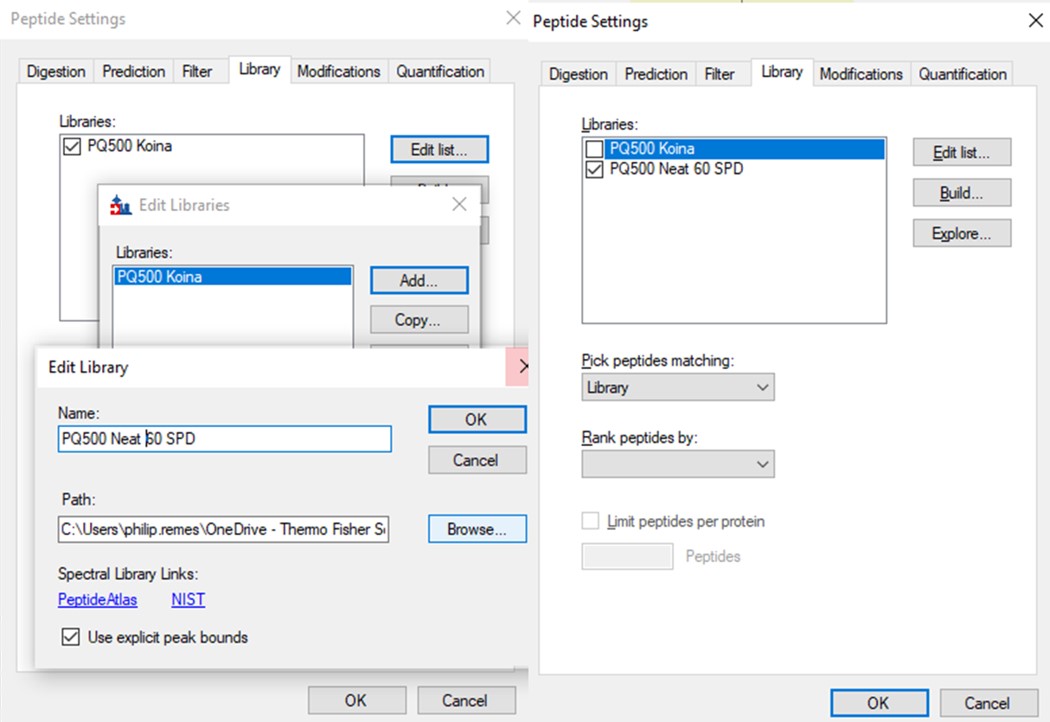Image resolution: width=1050 pixels, height=722 pixels.
Task: Open Quantification tab in left Peptide Settings window
Action: coord(440,72)
